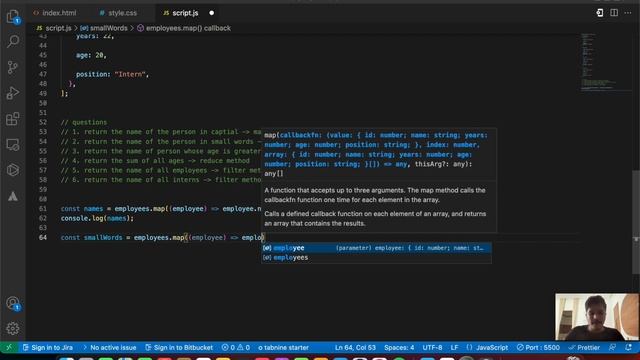
Task: Change language mode JavaScript
Action: coord(487,348)
